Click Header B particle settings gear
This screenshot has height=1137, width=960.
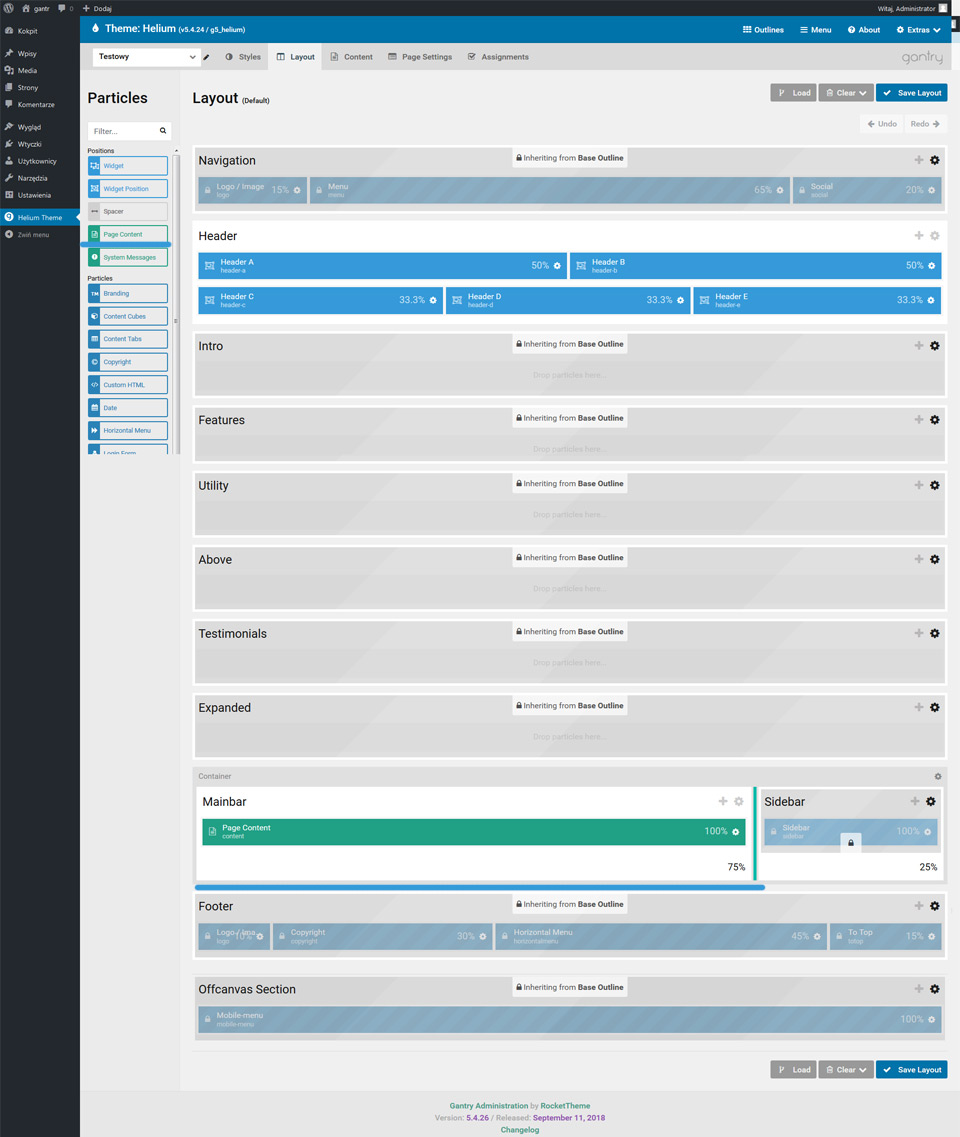(931, 266)
